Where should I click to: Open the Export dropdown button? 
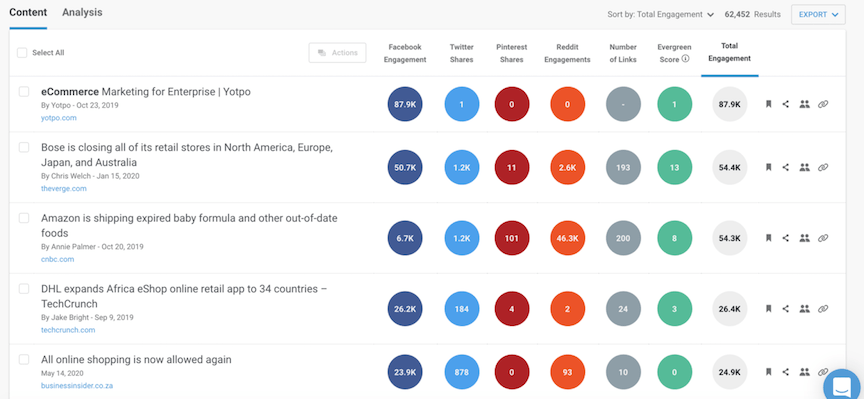click(x=818, y=15)
